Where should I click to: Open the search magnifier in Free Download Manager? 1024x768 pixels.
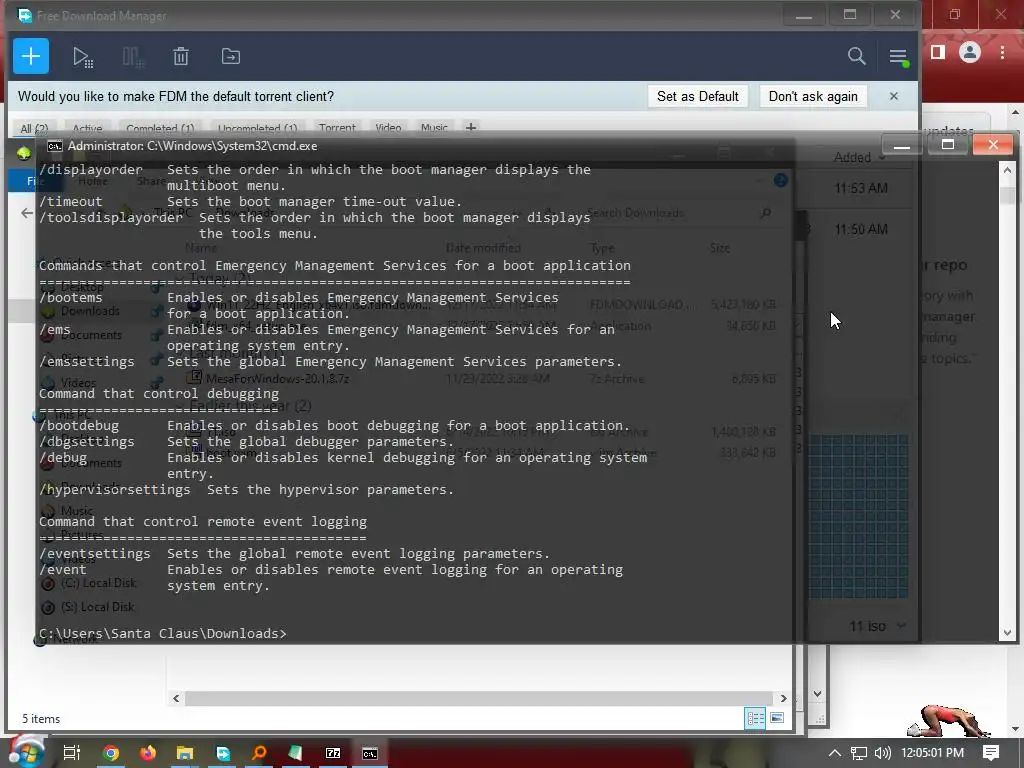pyautogui.click(x=856, y=56)
